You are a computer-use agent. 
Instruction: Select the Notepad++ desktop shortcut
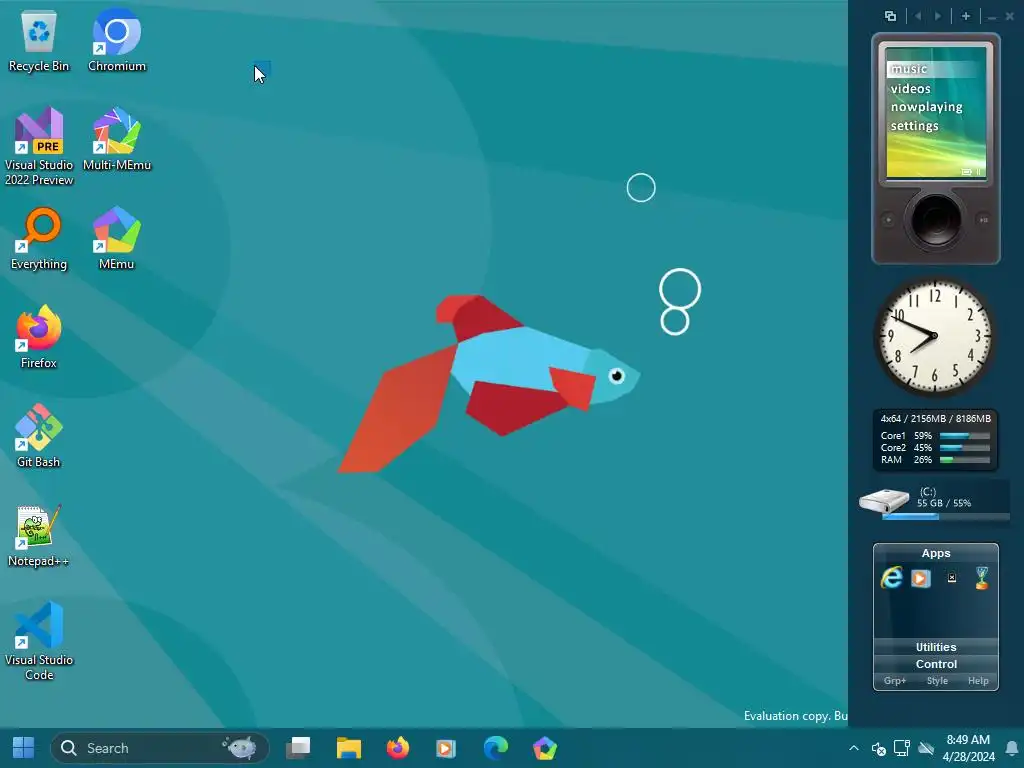pos(39,536)
